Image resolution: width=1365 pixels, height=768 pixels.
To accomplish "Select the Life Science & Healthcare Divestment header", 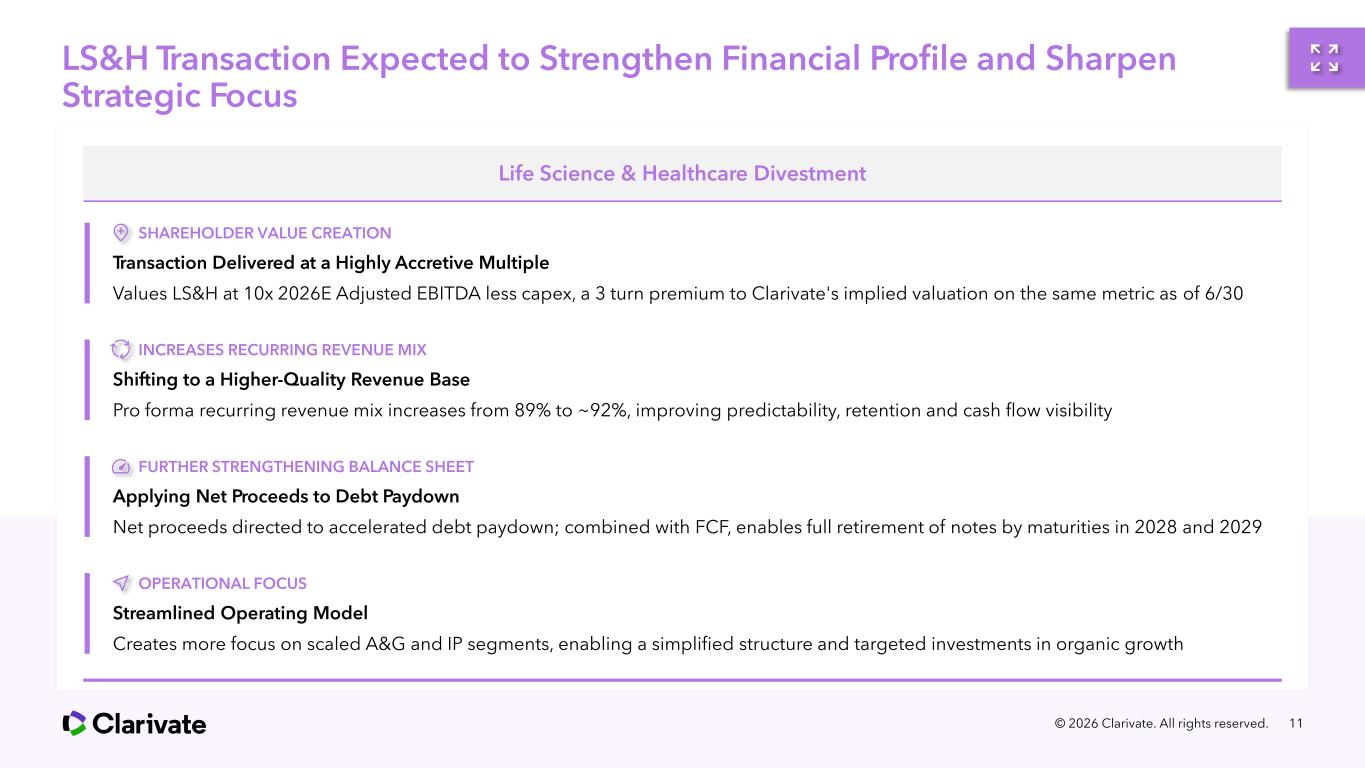I will pos(682,174).
